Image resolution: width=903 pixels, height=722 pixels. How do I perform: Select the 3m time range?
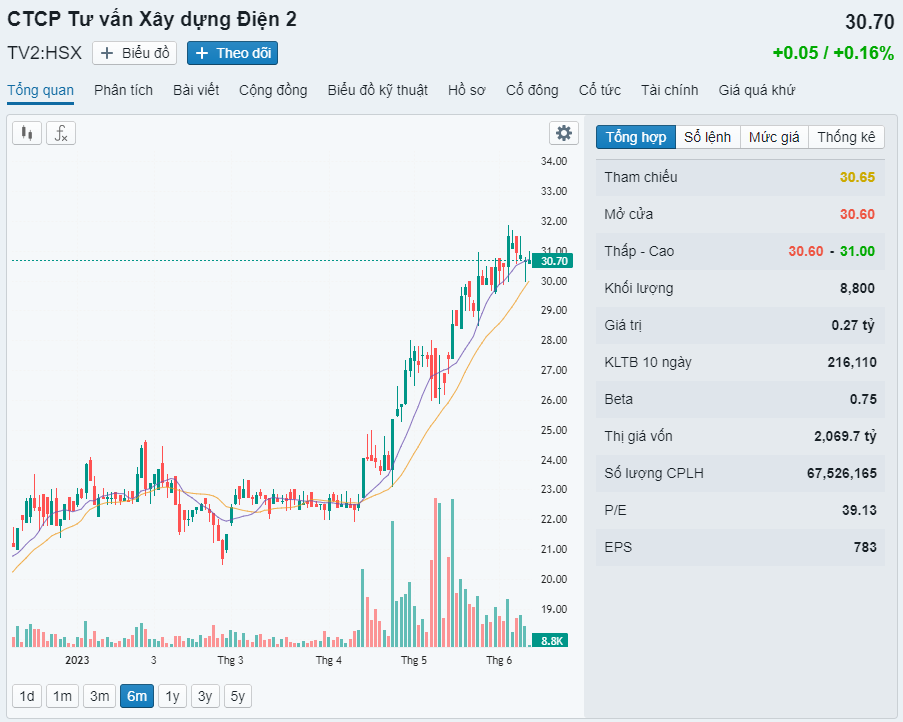(x=100, y=696)
